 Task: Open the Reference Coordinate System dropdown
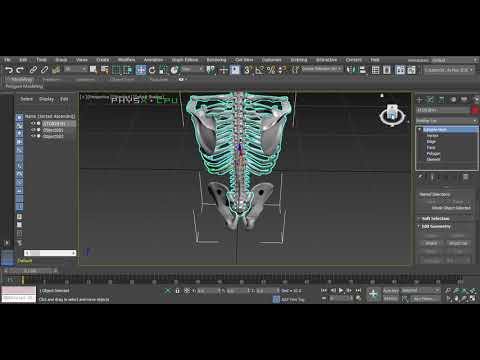pyautogui.click(x=192, y=69)
